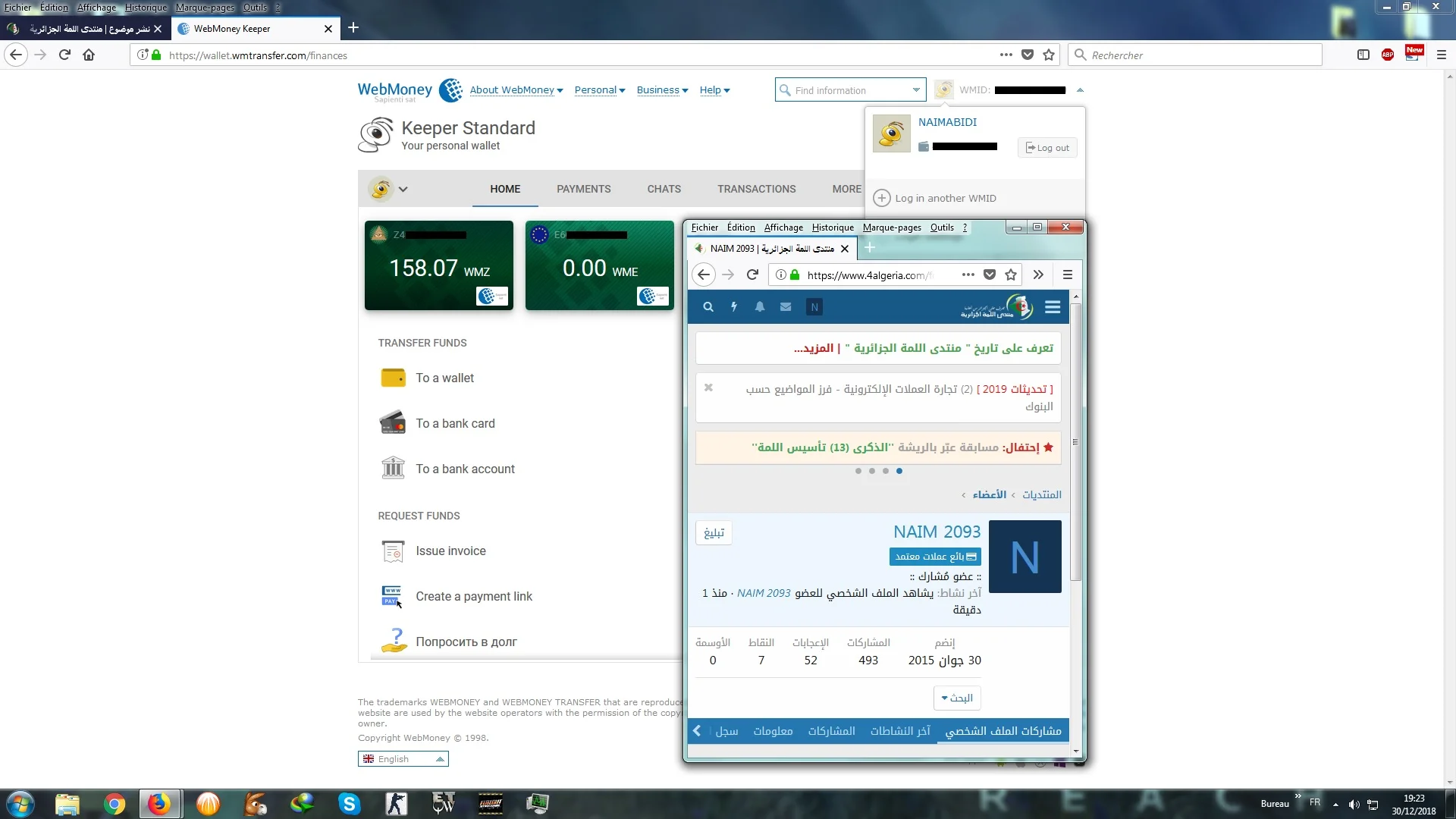The height and width of the screenshot is (819, 1456).
Task: Select the first grey carousel dot
Action: 858,471
